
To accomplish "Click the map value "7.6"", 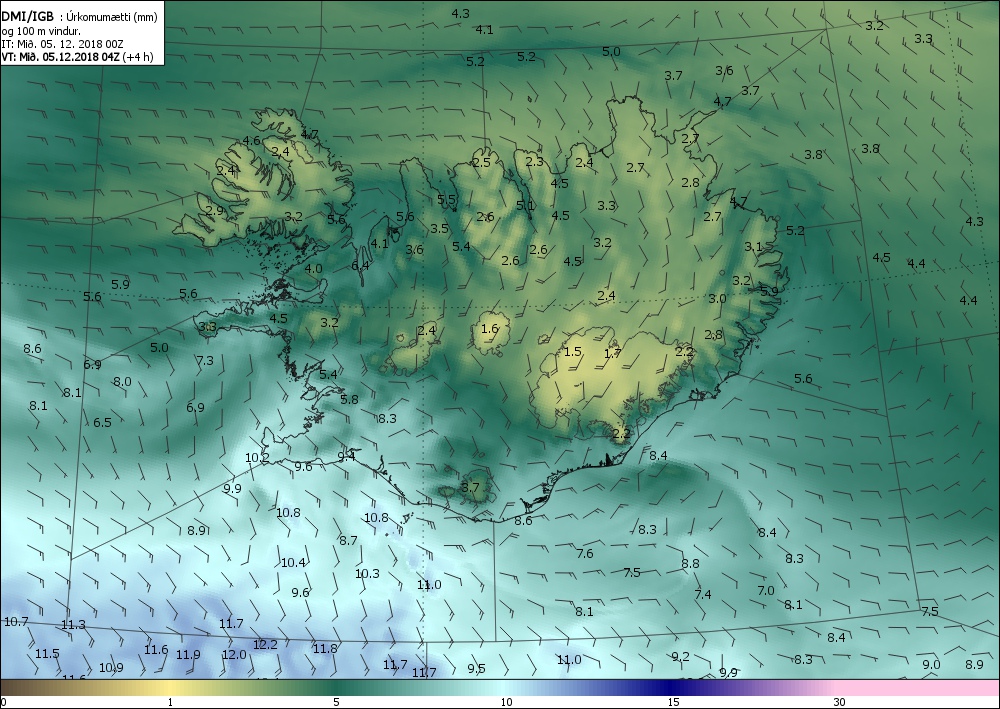I will (585, 554).
